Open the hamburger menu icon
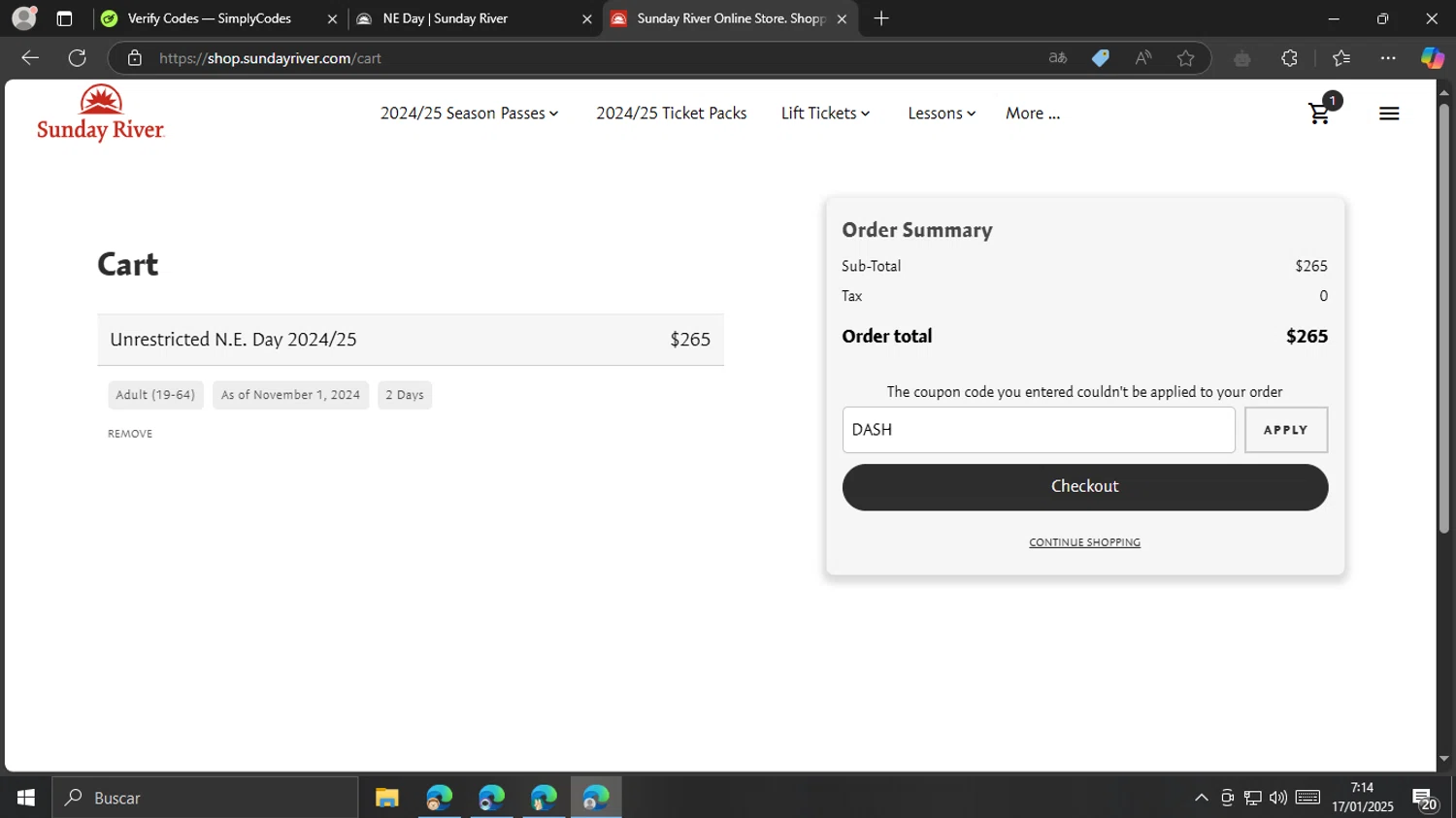1456x818 pixels. click(1389, 114)
